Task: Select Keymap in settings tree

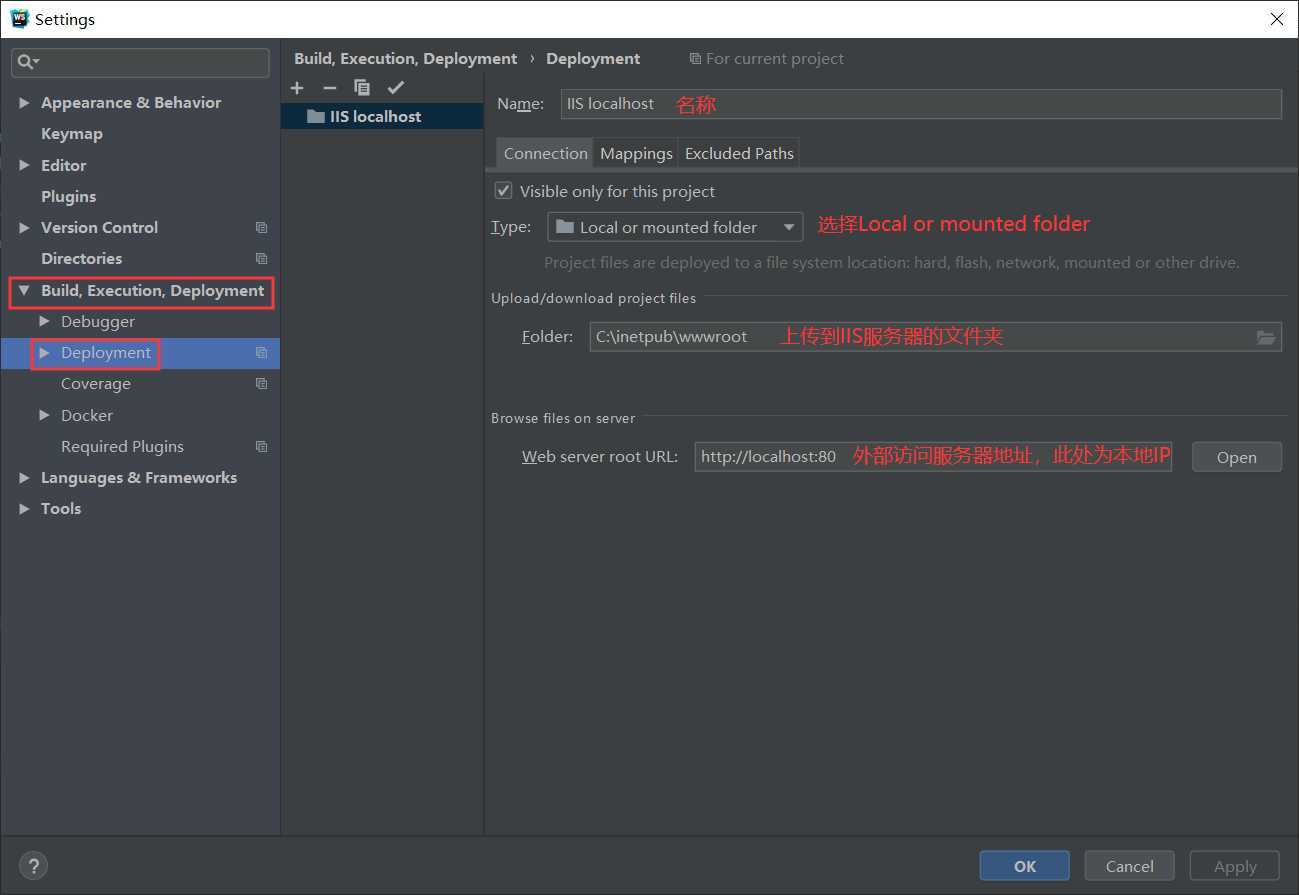Action: (x=72, y=134)
